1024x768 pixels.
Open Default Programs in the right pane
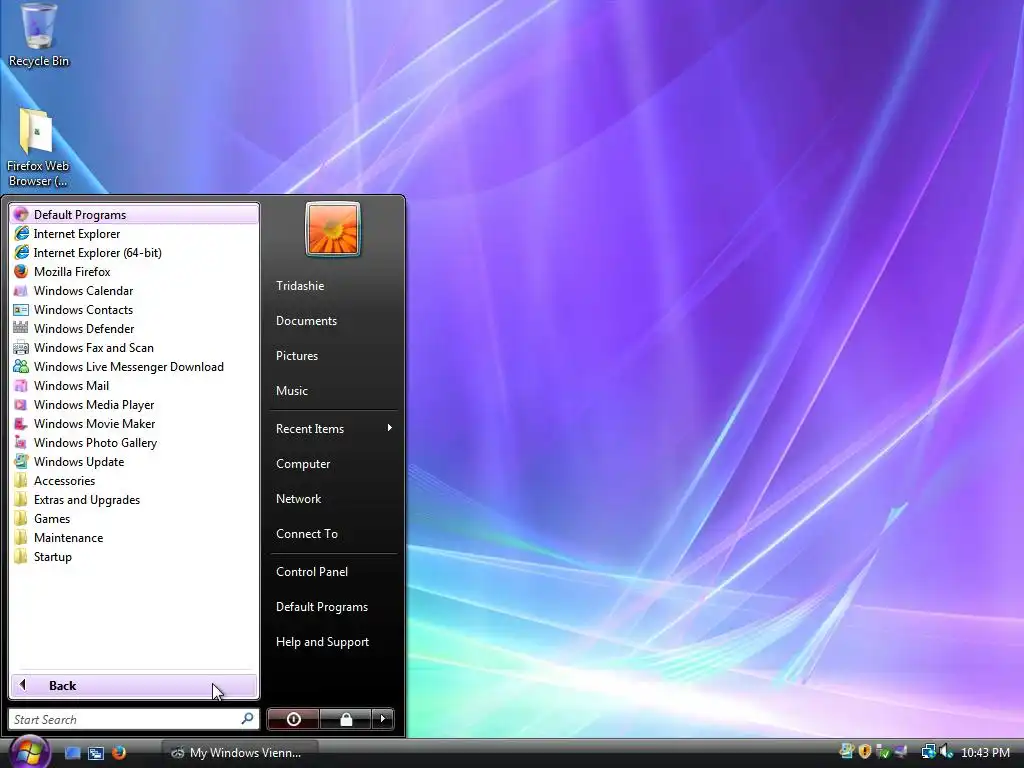pyautogui.click(x=333, y=607)
